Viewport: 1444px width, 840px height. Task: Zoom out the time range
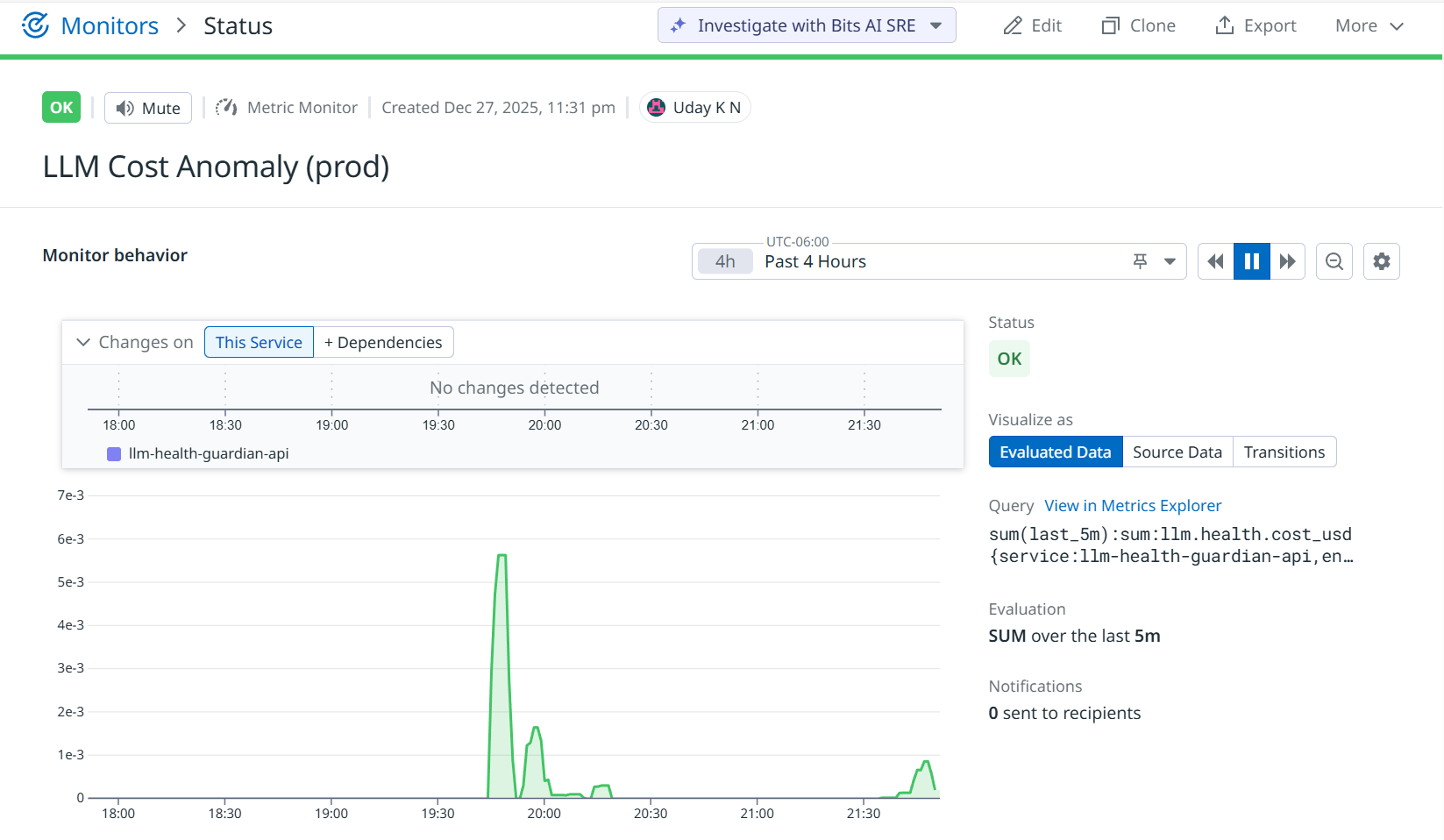click(1334, 261)
